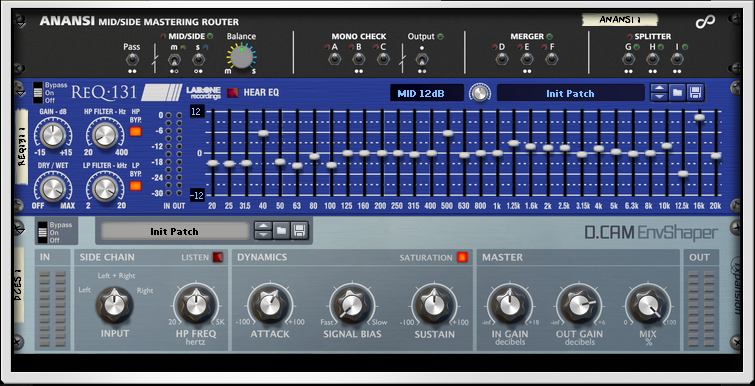Click the Anansi infinity logo icon
755x386 pixels.
(705, 21)
